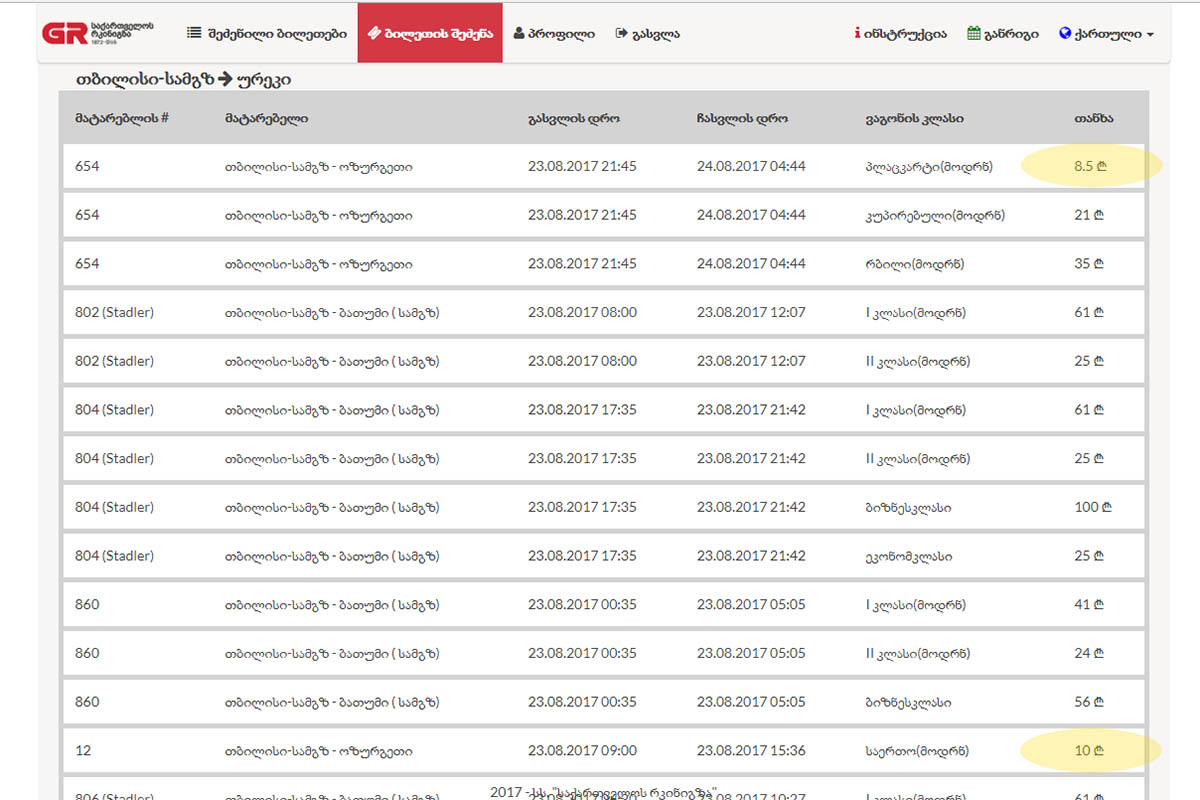1200x800 pixels.
Task: Click II კლასი(მოდრნ) in the train 860 row
Action: 917,653
